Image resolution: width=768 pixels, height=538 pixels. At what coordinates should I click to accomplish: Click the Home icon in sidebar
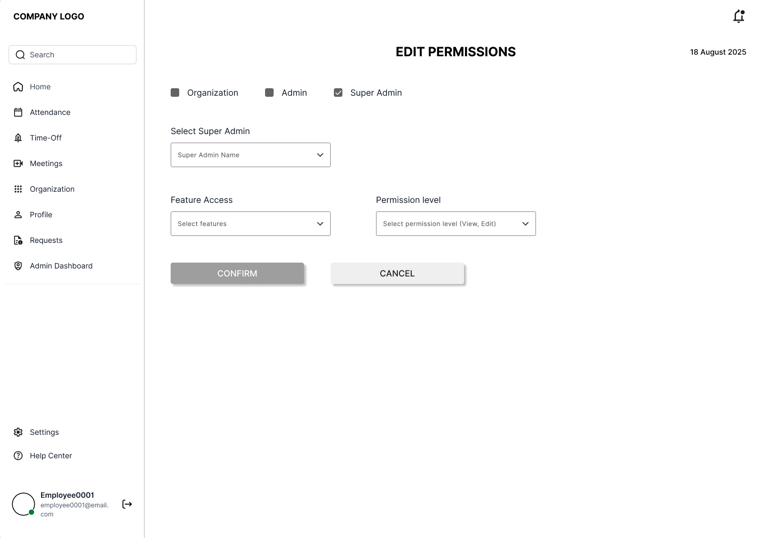tap(18, 87)
